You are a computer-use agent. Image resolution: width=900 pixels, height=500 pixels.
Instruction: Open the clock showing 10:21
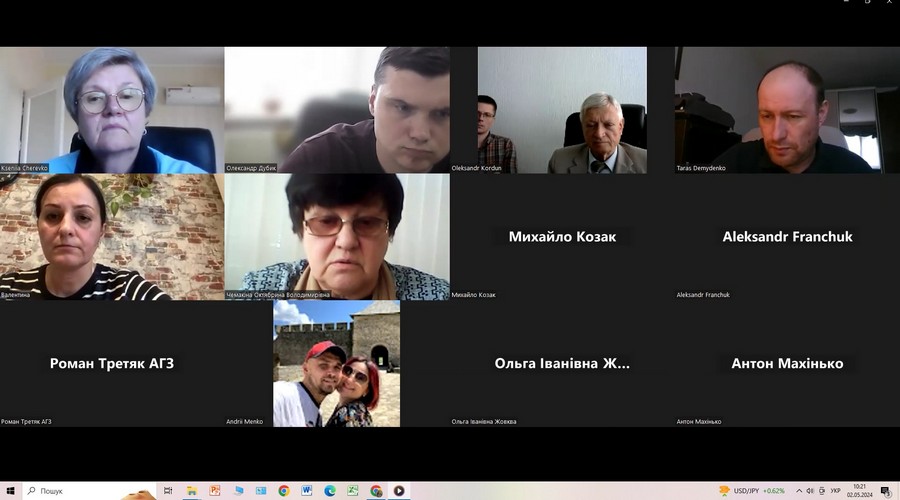[x=859, y=491]
